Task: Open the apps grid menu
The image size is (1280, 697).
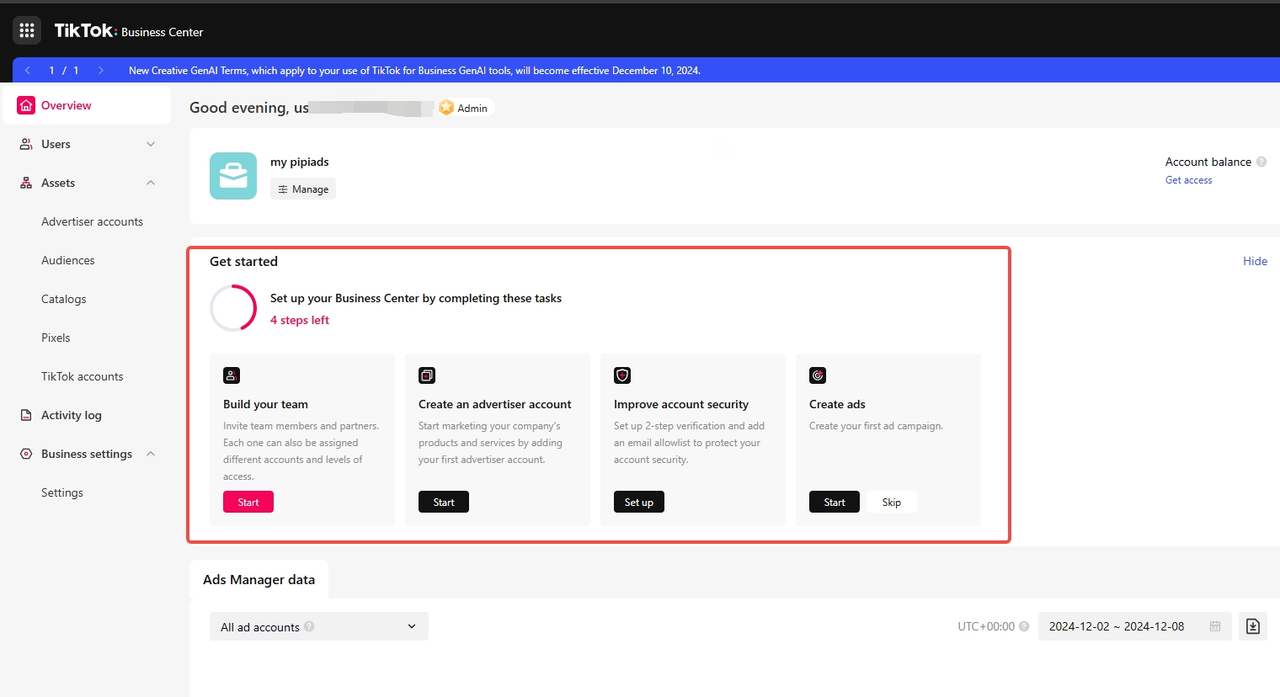Action: click(26, 29)
